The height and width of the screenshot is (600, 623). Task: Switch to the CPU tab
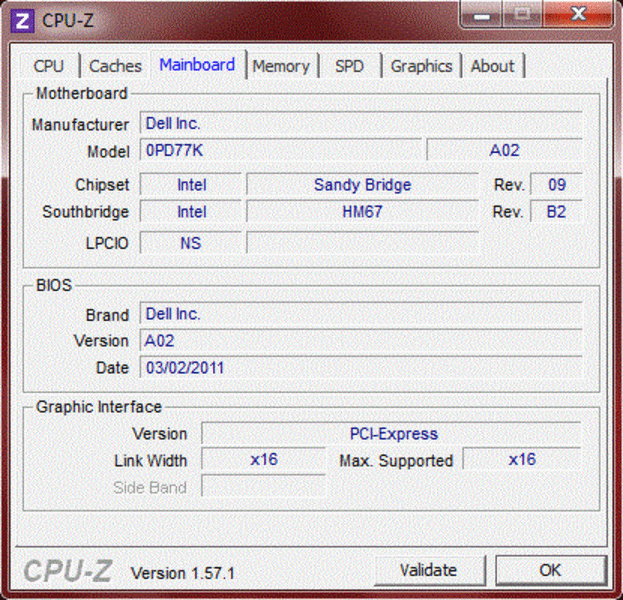49,66
